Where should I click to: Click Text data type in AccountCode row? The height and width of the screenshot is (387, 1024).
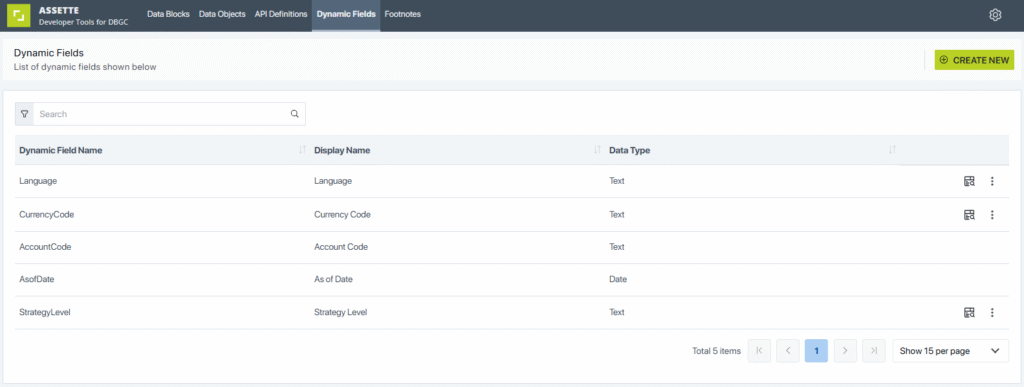[617, 247]
